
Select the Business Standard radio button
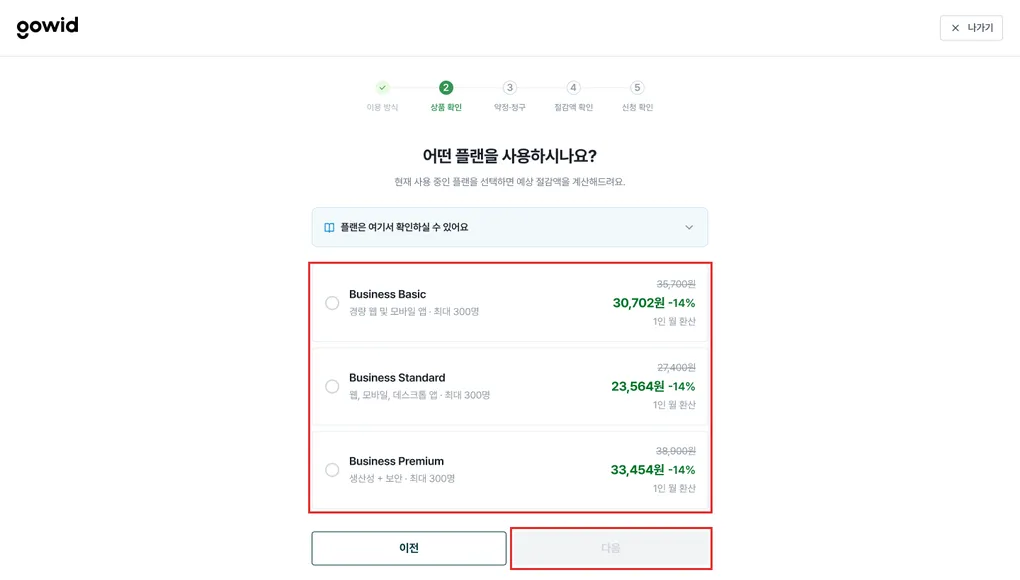click(x=332, y=386)
